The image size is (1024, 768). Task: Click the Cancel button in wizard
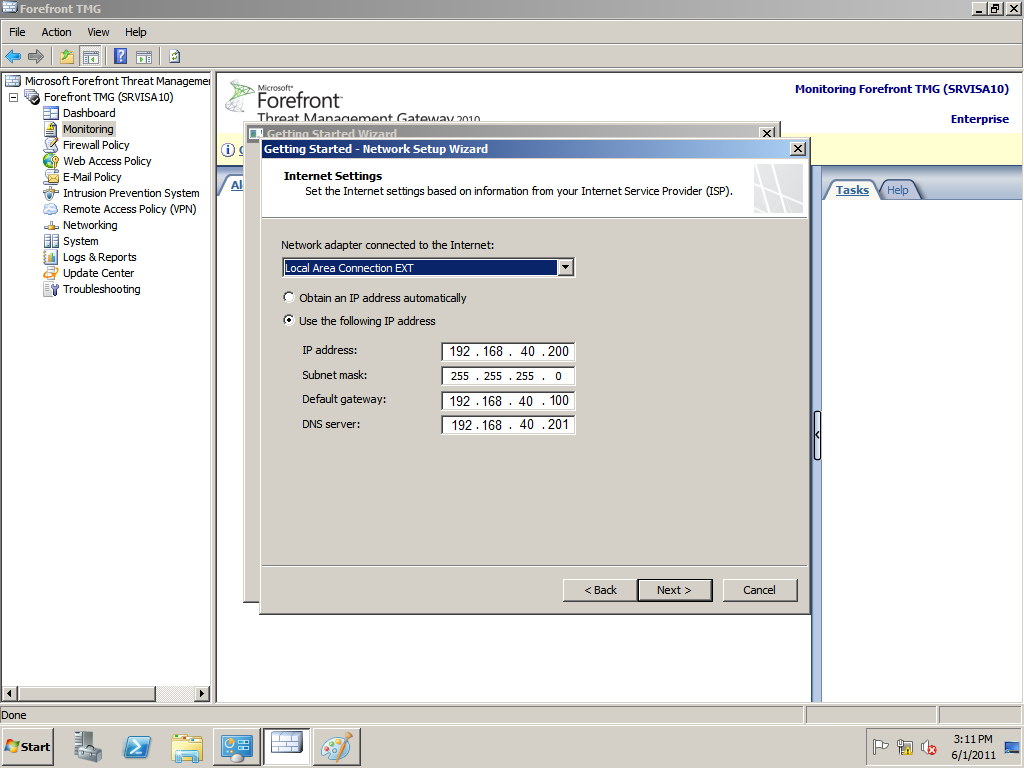[759, 590]
